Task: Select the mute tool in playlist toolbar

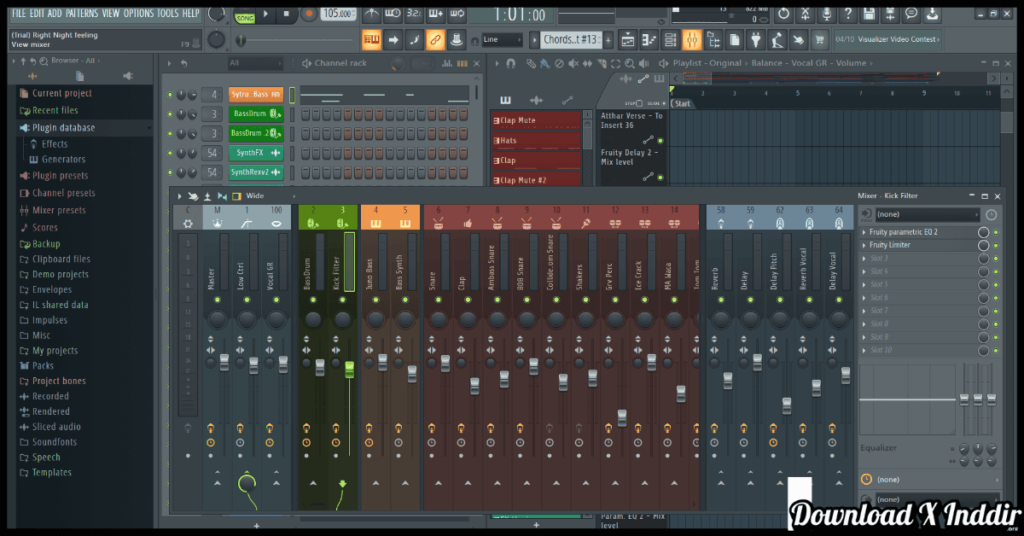Action: coord(573,63)
